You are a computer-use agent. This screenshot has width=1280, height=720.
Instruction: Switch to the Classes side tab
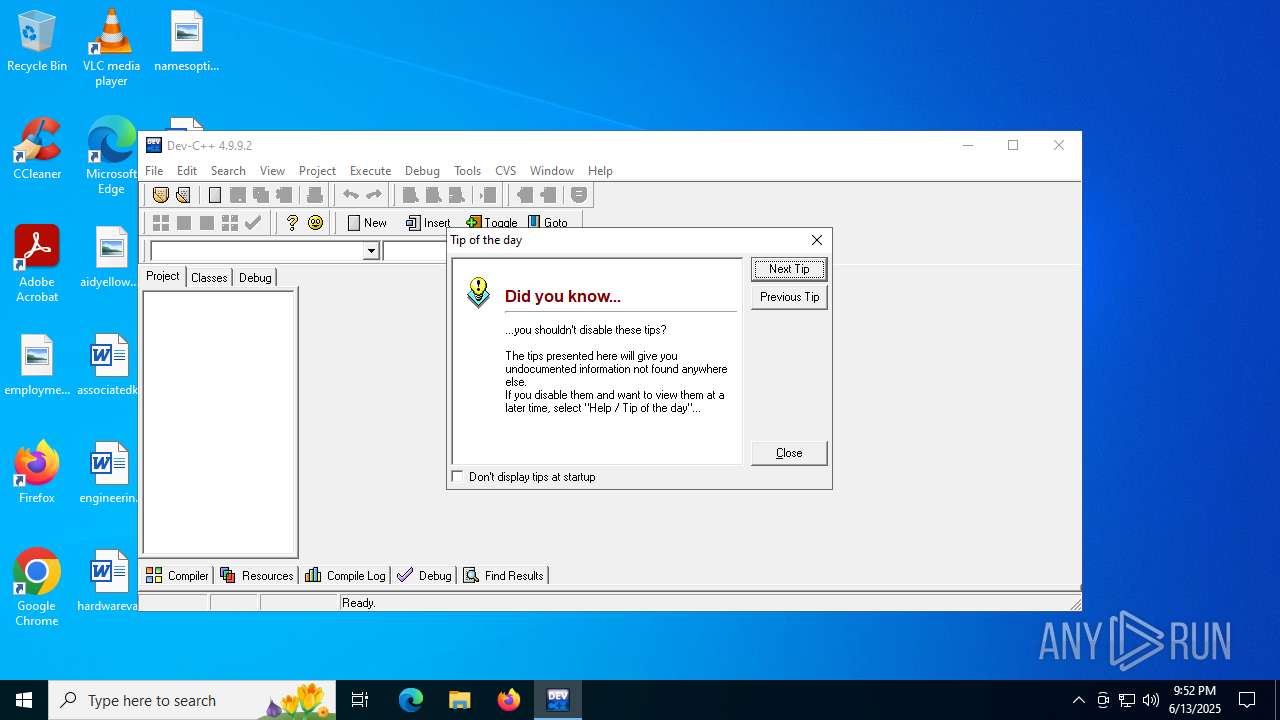[x=209, y=277]
